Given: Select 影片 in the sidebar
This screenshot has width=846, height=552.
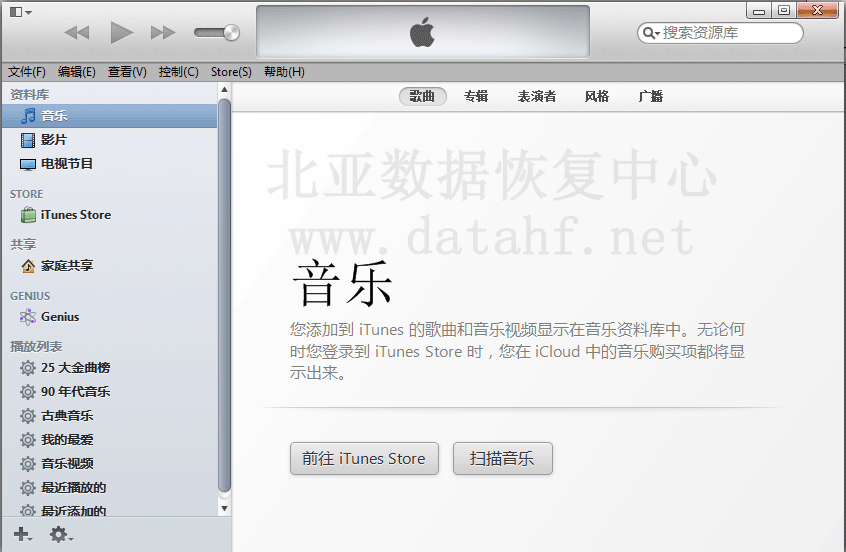Looking at the screenshot, I should [x=110, y=140].
